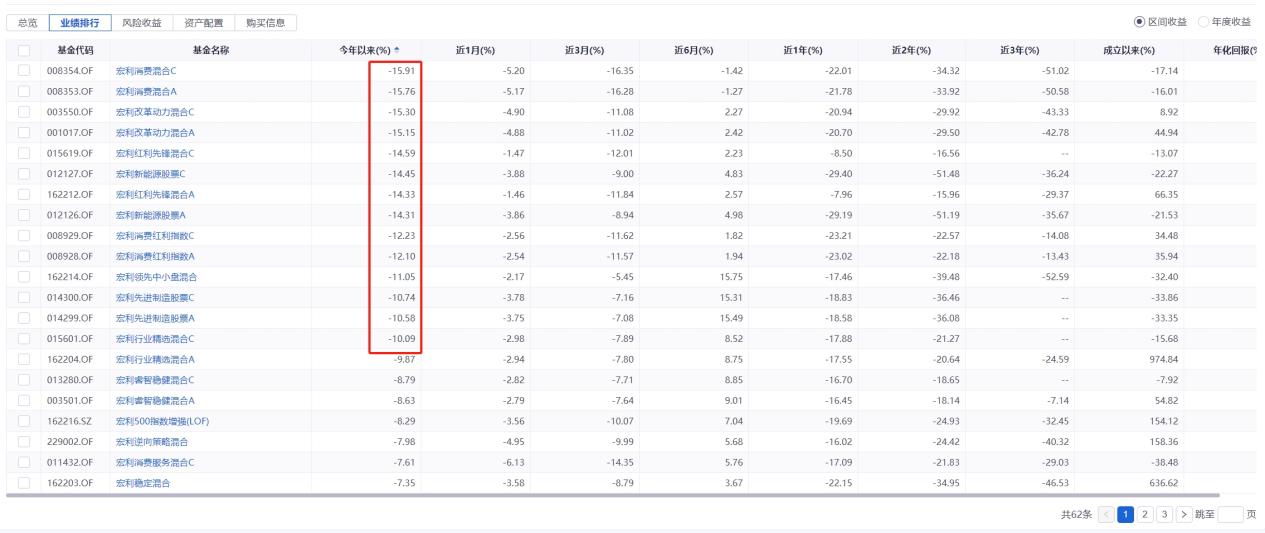Open the 购买信息 tab
Screen dimensions: 1265x533
265,22
